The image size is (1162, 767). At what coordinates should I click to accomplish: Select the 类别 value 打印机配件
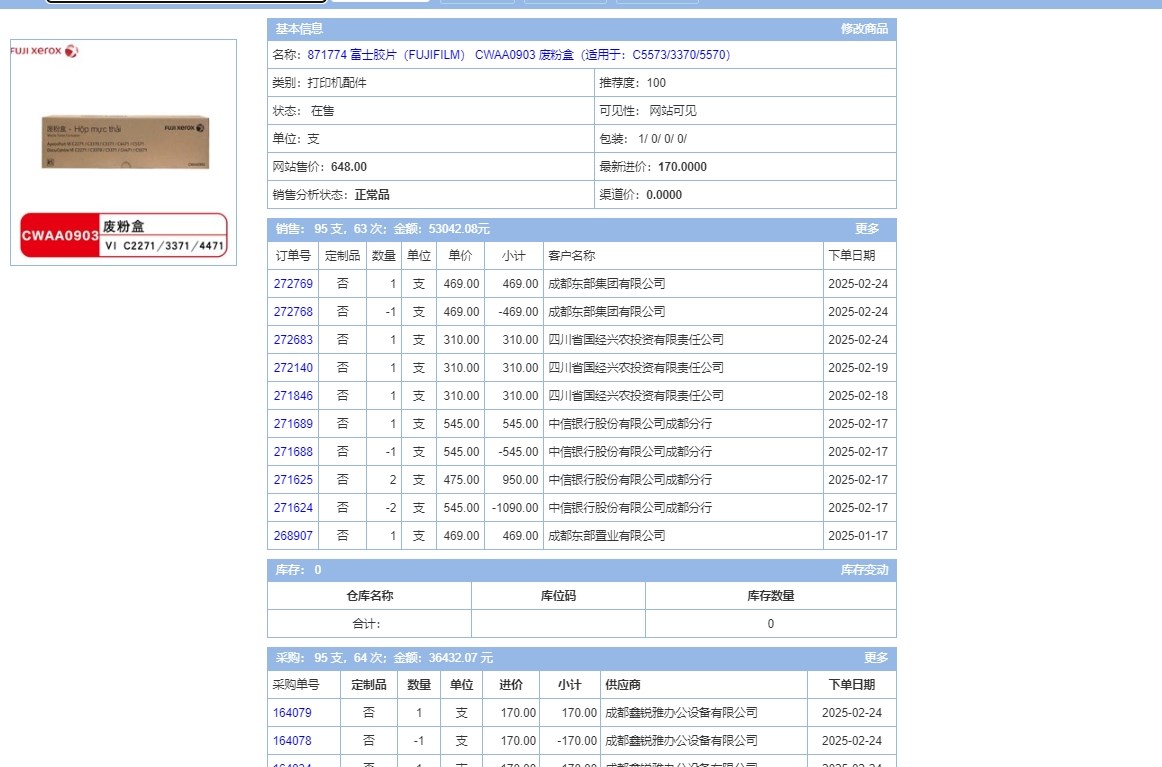coord(337,83)
